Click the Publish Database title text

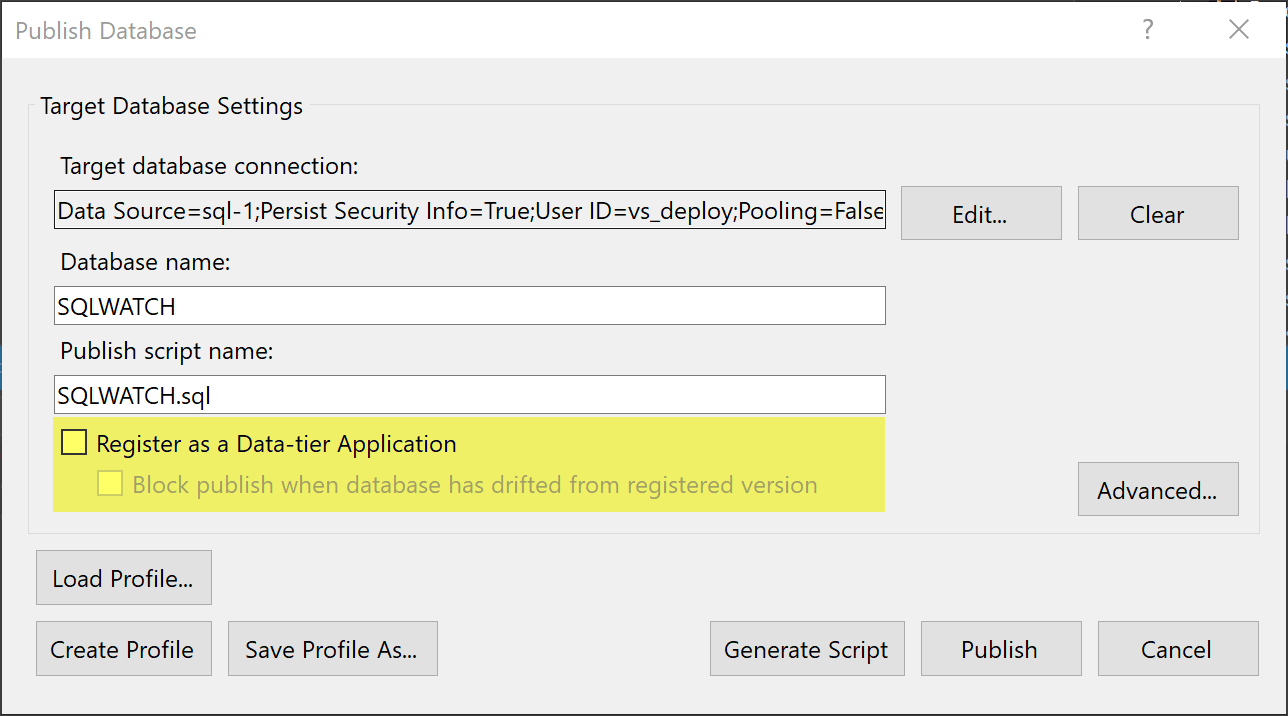click(x=106, y=30)
